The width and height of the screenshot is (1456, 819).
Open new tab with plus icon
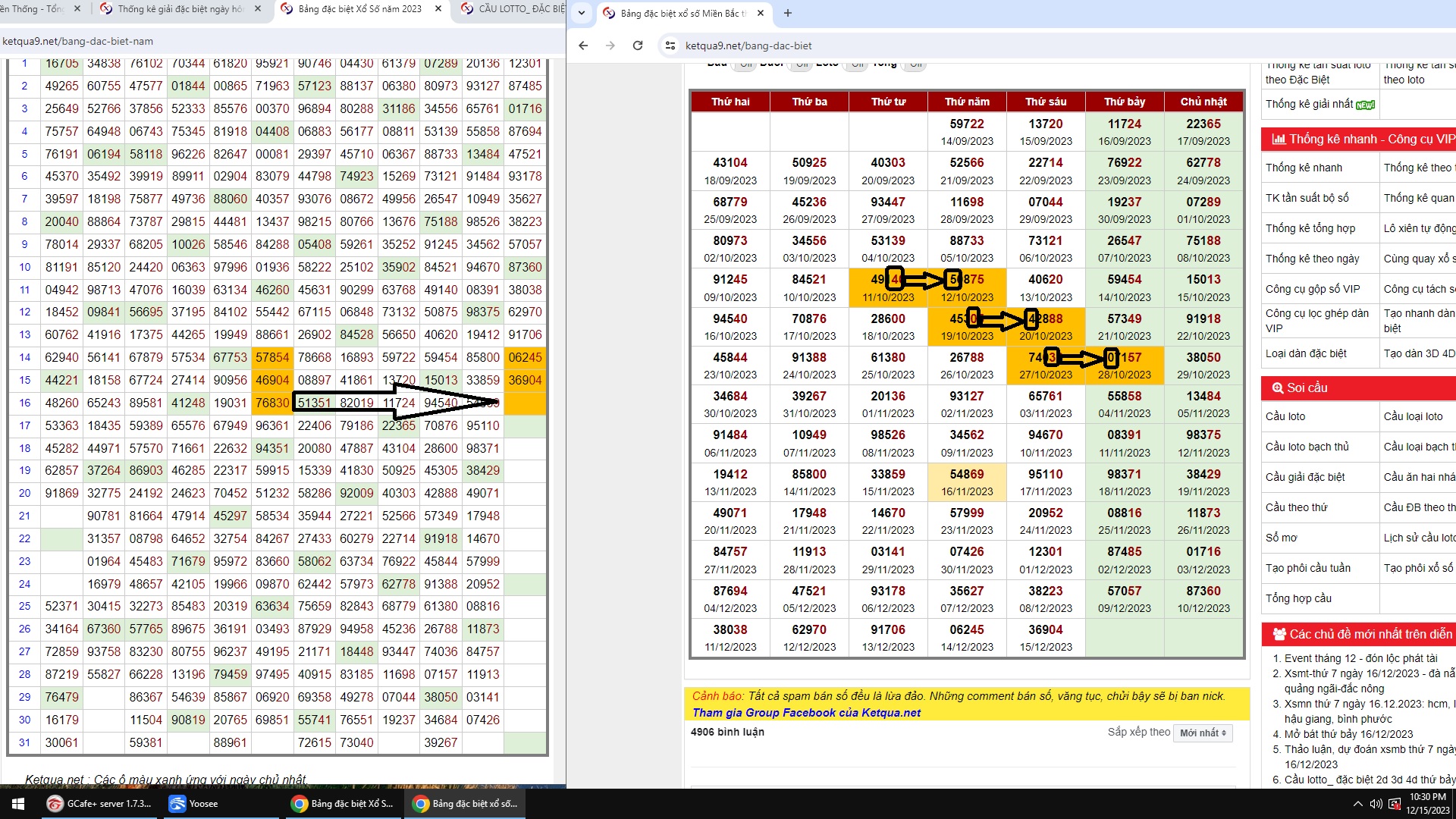pyautogui.click(x=788, y=13)
